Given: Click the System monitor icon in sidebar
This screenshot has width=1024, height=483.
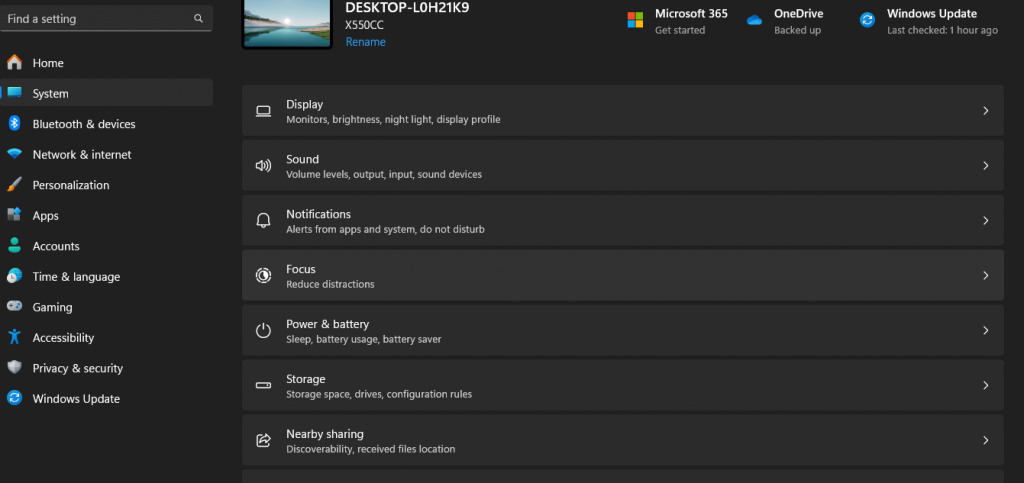Looking at the screenshot, I should (14, 93).
